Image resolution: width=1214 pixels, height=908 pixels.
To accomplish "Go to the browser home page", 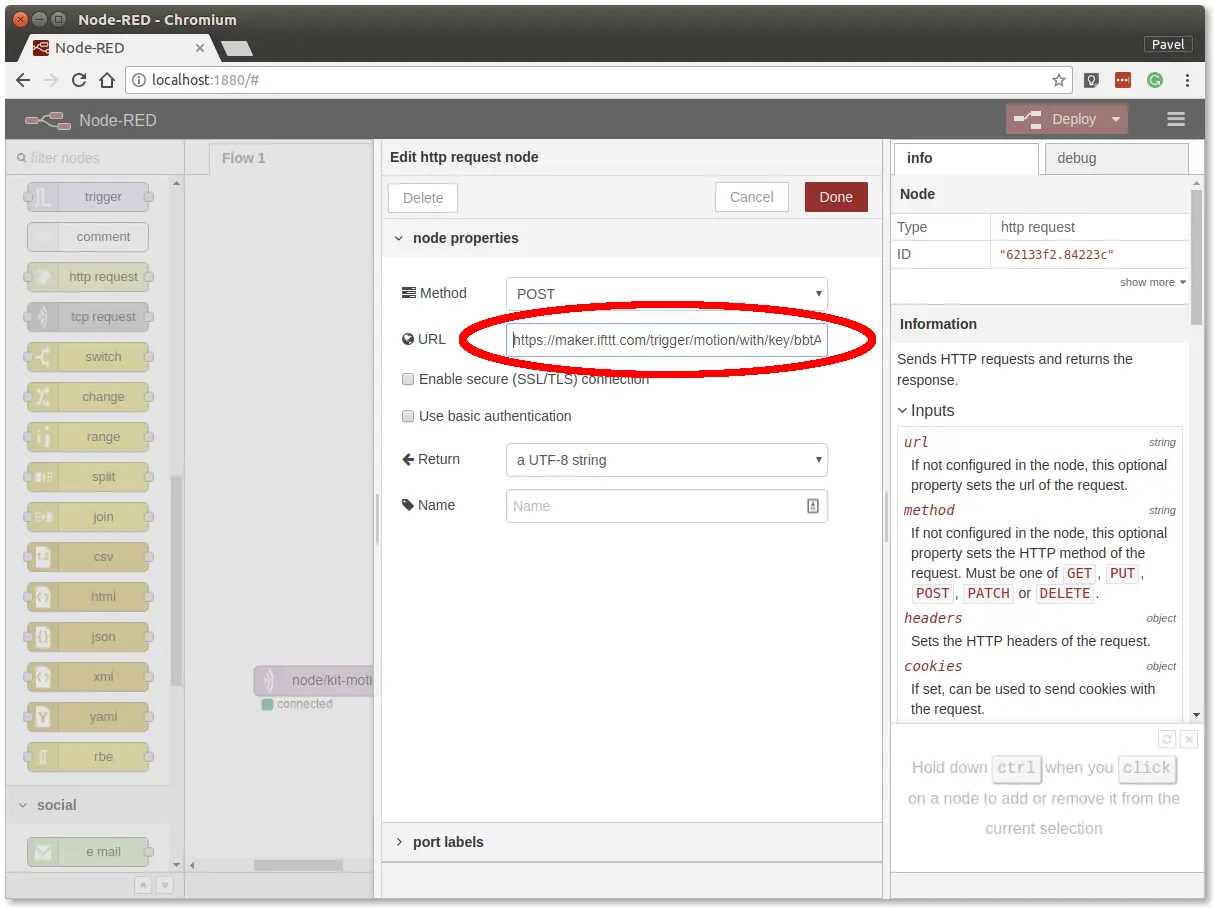I will click(107, 80).
